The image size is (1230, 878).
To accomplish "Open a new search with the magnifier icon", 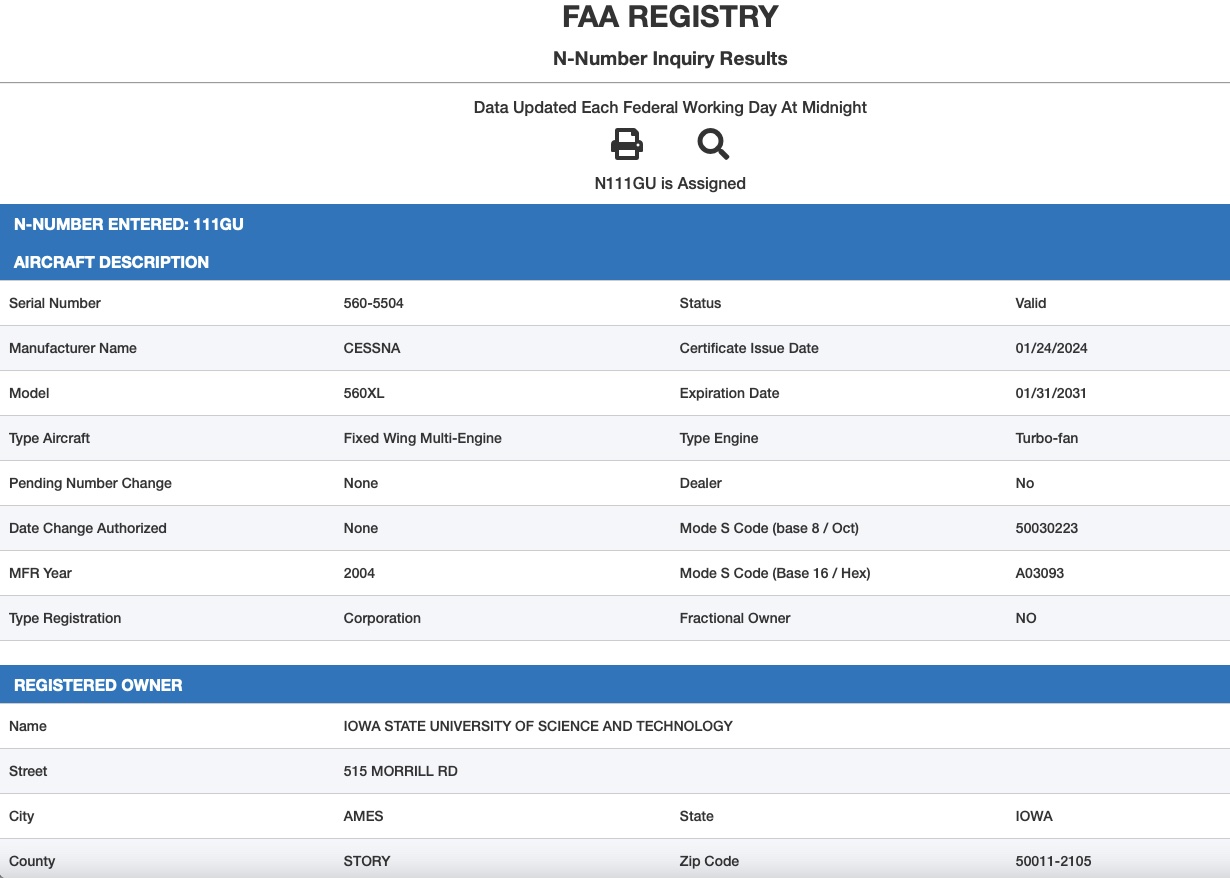I will click(x=713, y=144).
